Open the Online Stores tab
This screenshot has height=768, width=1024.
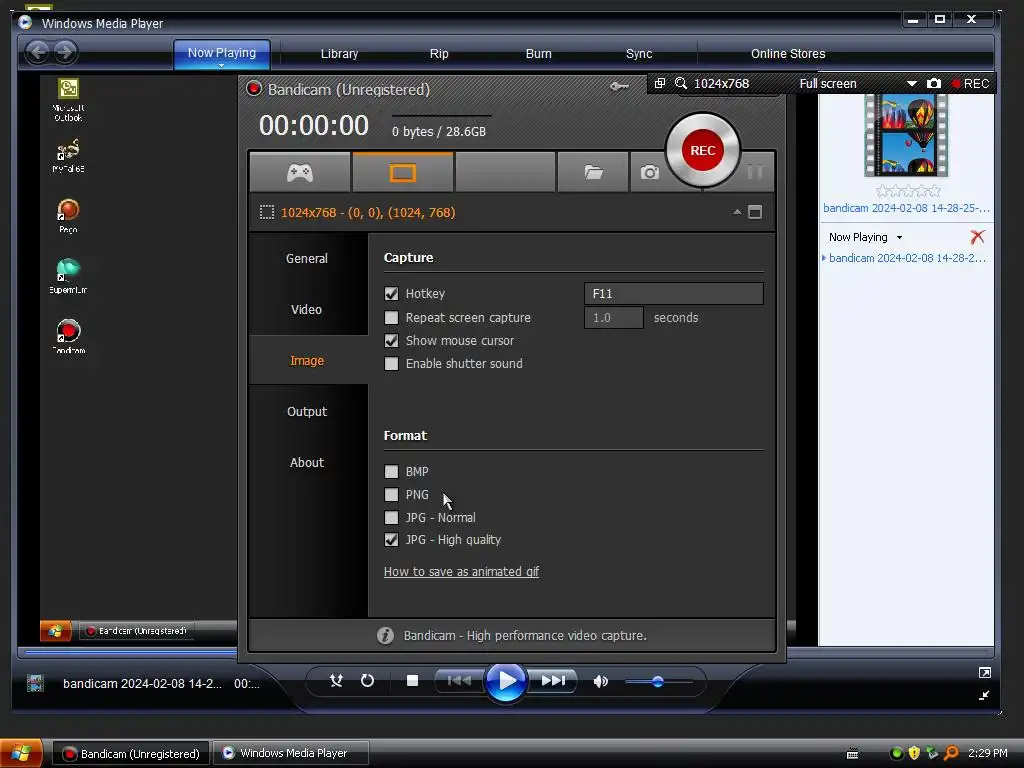(788, 54)
